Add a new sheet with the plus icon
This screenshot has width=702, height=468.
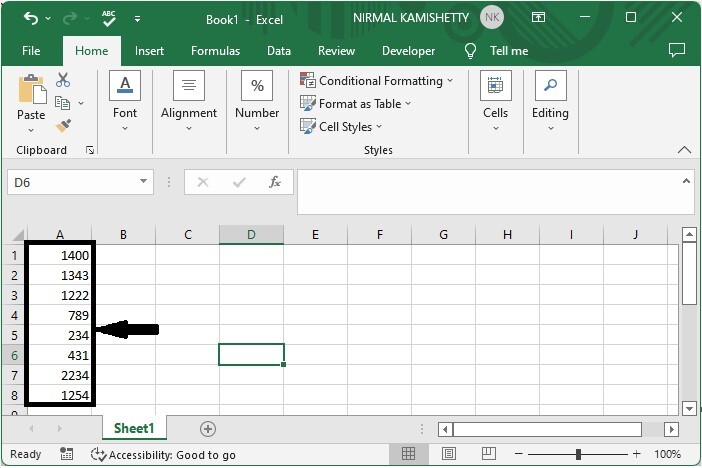(208, 428)
